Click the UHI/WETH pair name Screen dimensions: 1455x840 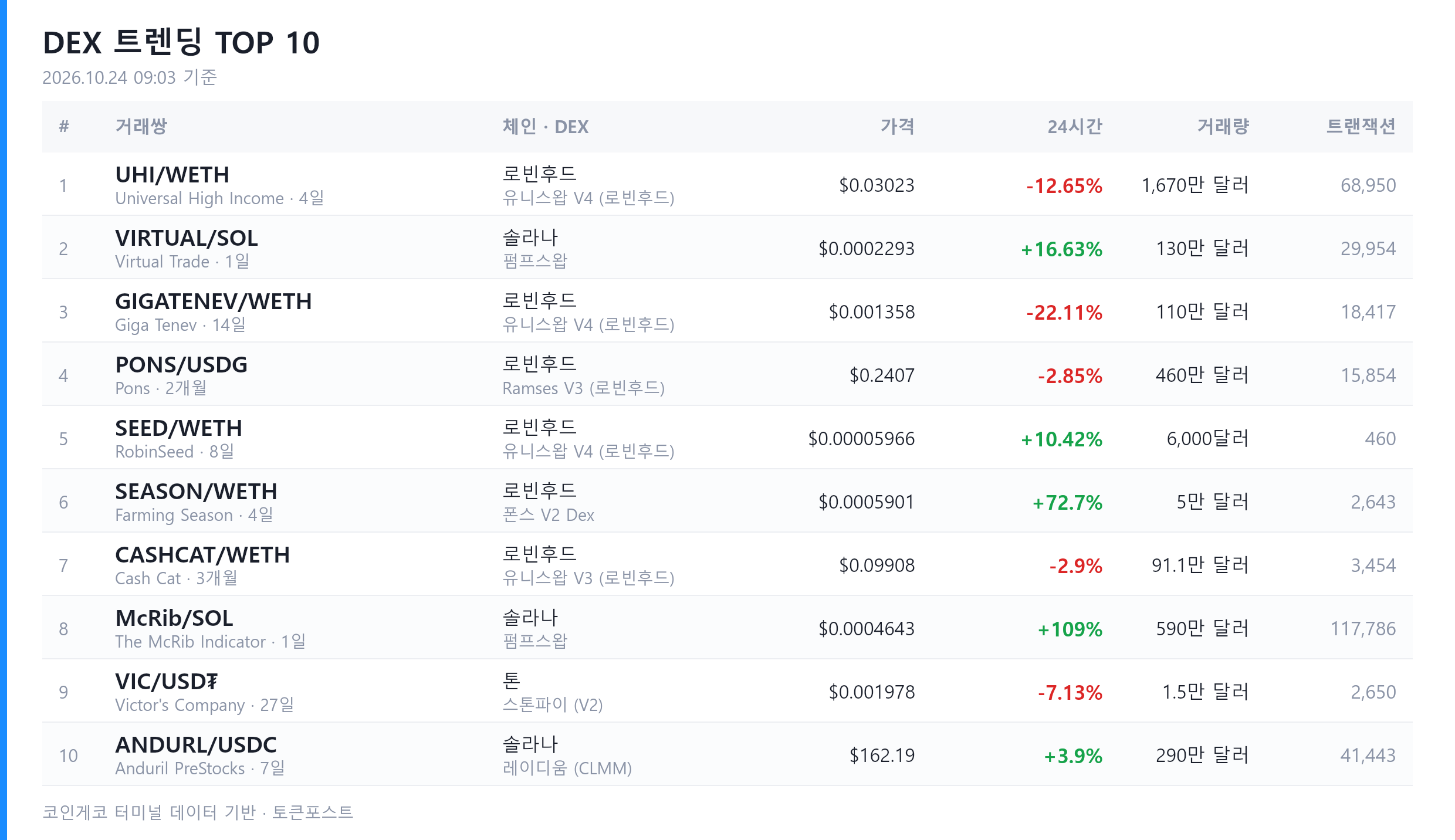172,175
